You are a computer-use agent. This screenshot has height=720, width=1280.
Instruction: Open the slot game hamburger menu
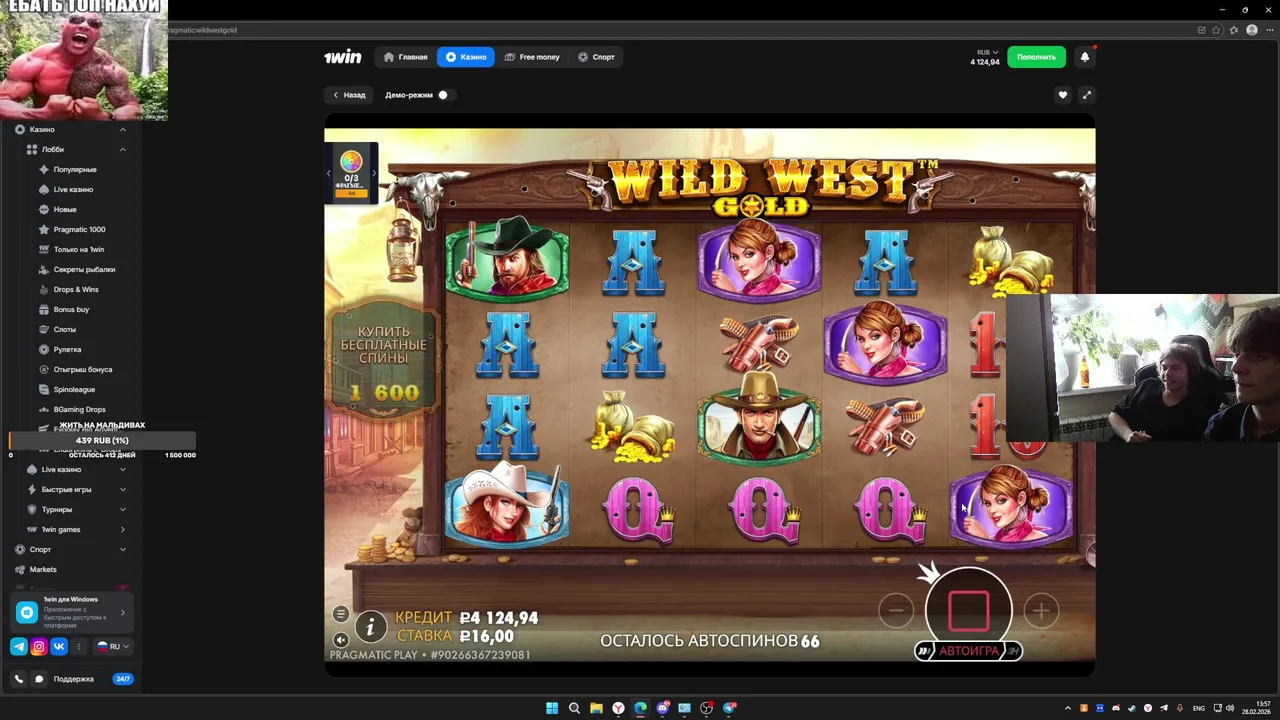(341, 614)
